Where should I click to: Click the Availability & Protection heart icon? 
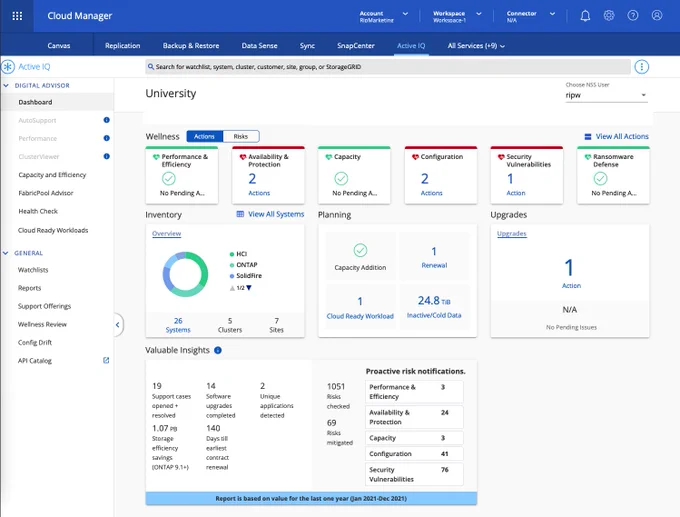243,157
